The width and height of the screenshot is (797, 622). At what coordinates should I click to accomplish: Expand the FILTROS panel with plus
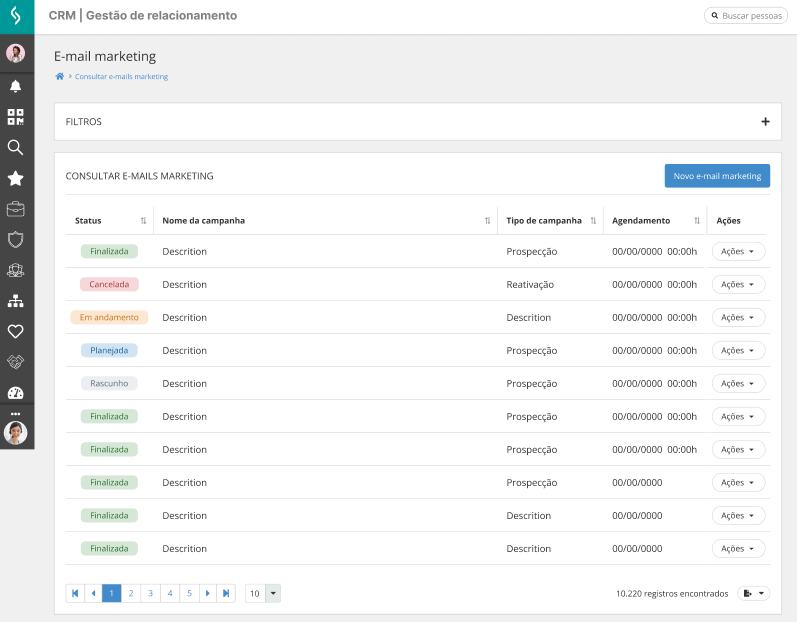pos(765,122)
